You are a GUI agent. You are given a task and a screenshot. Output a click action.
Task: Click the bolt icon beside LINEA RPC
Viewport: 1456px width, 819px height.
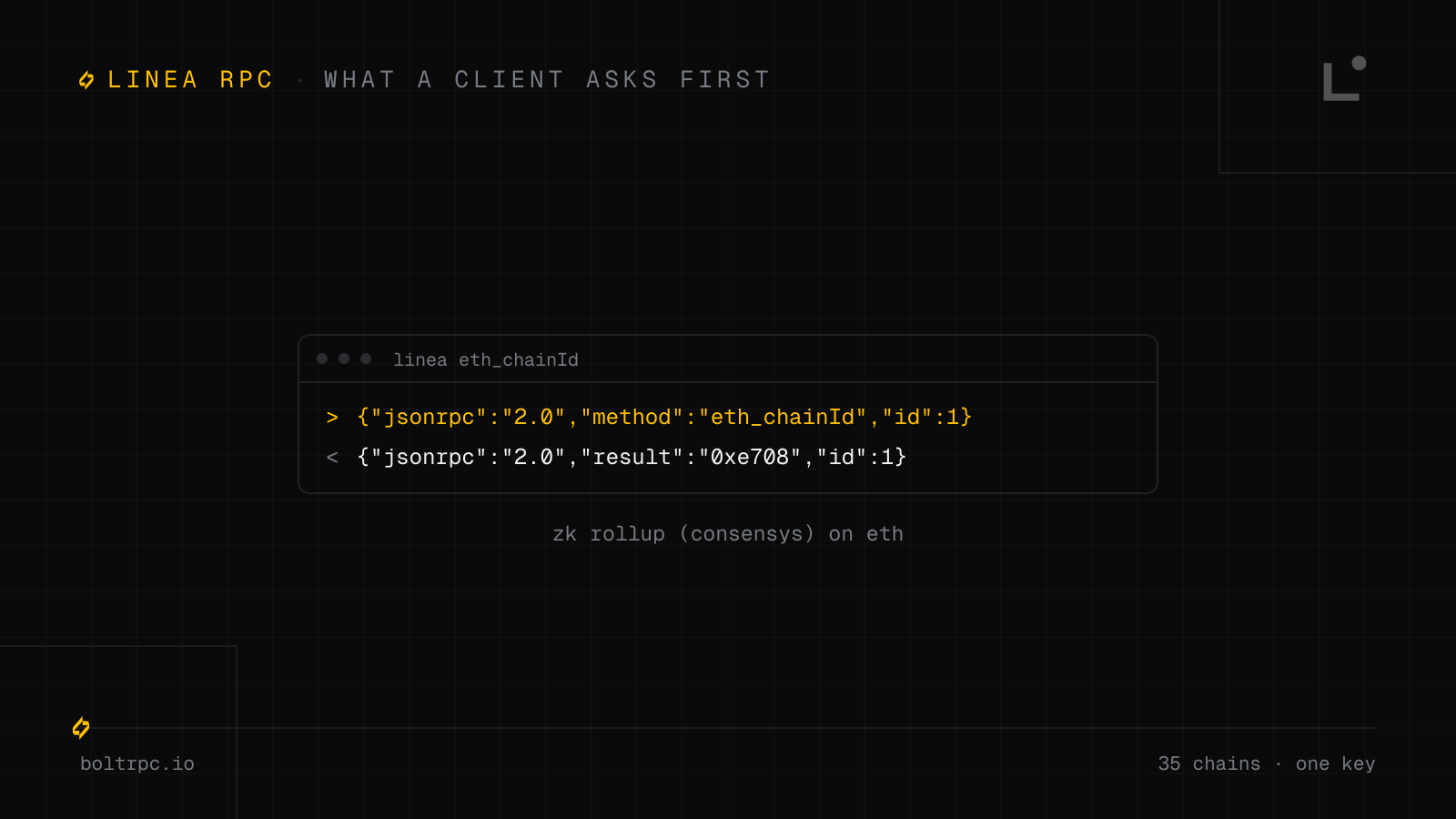coord(86,80)
